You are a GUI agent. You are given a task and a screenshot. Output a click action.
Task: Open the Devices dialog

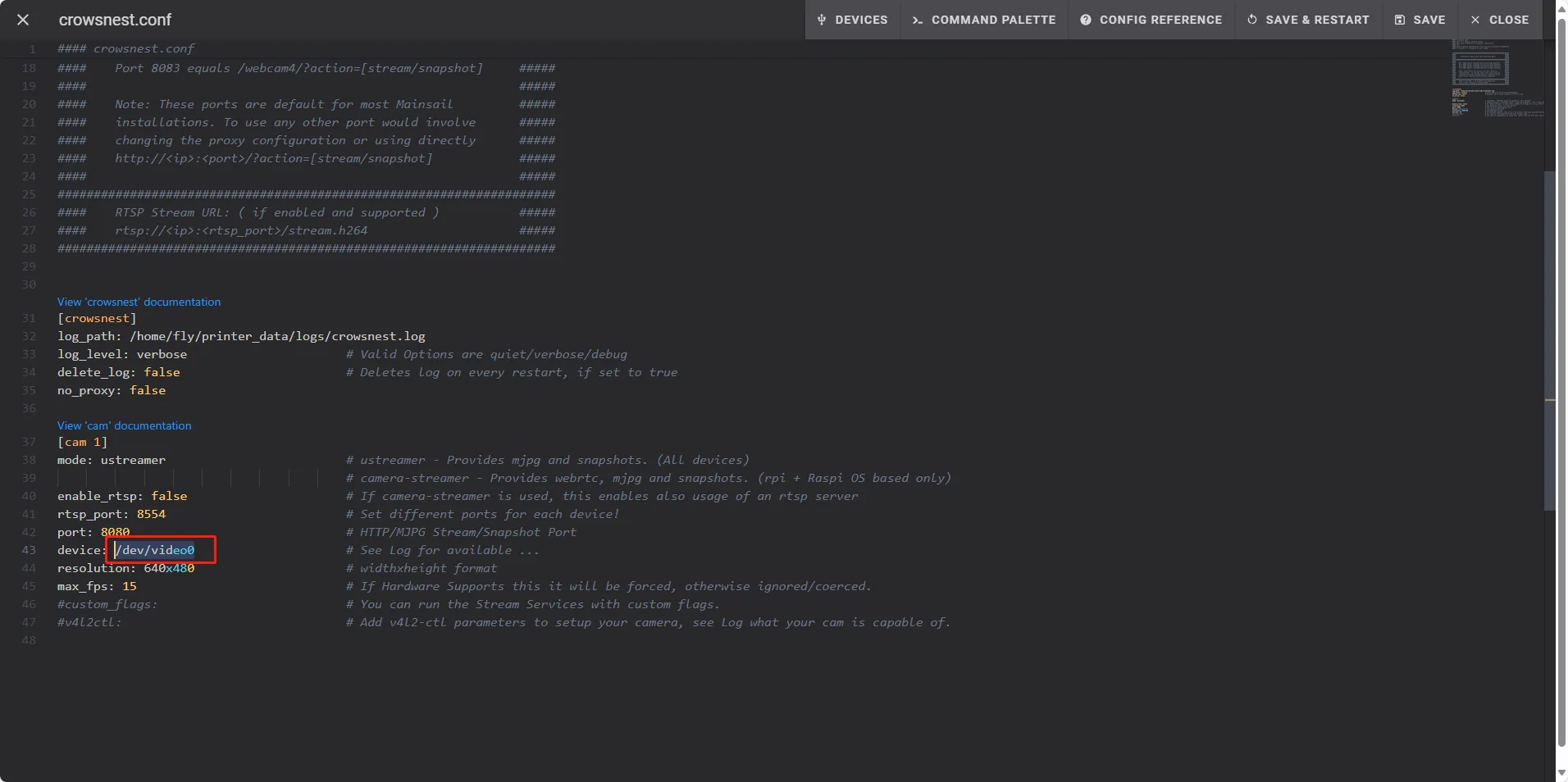(x=853, y=20)
